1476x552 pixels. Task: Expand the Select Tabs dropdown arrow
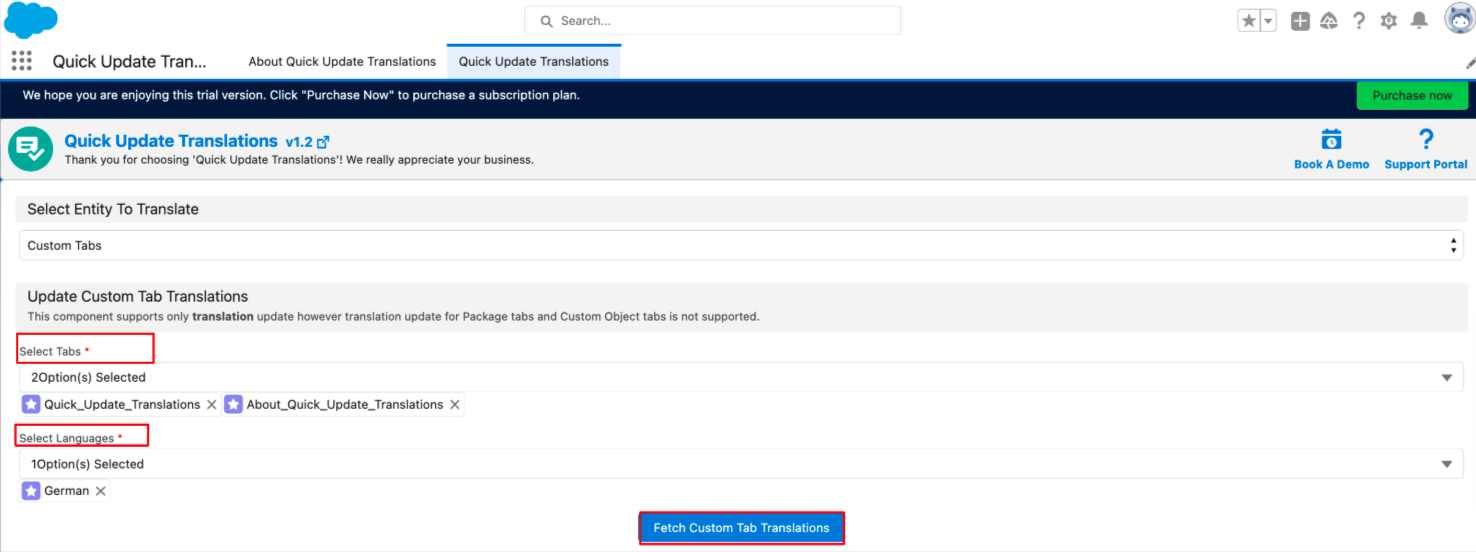pos(1447,378)
